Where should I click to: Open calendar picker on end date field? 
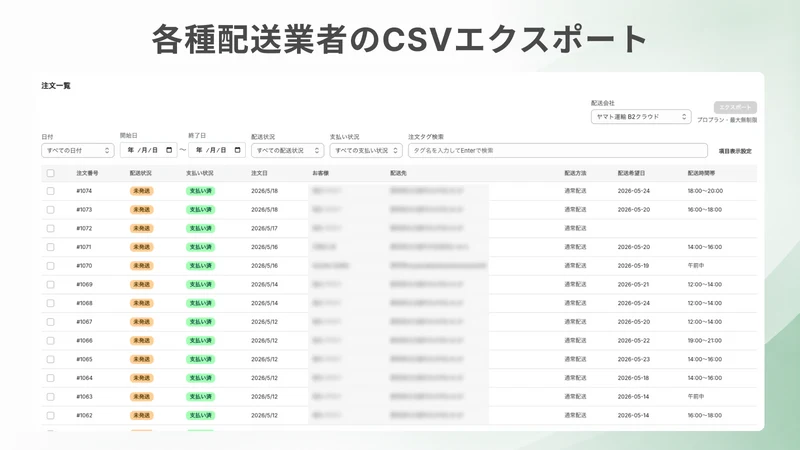point(237,150)
